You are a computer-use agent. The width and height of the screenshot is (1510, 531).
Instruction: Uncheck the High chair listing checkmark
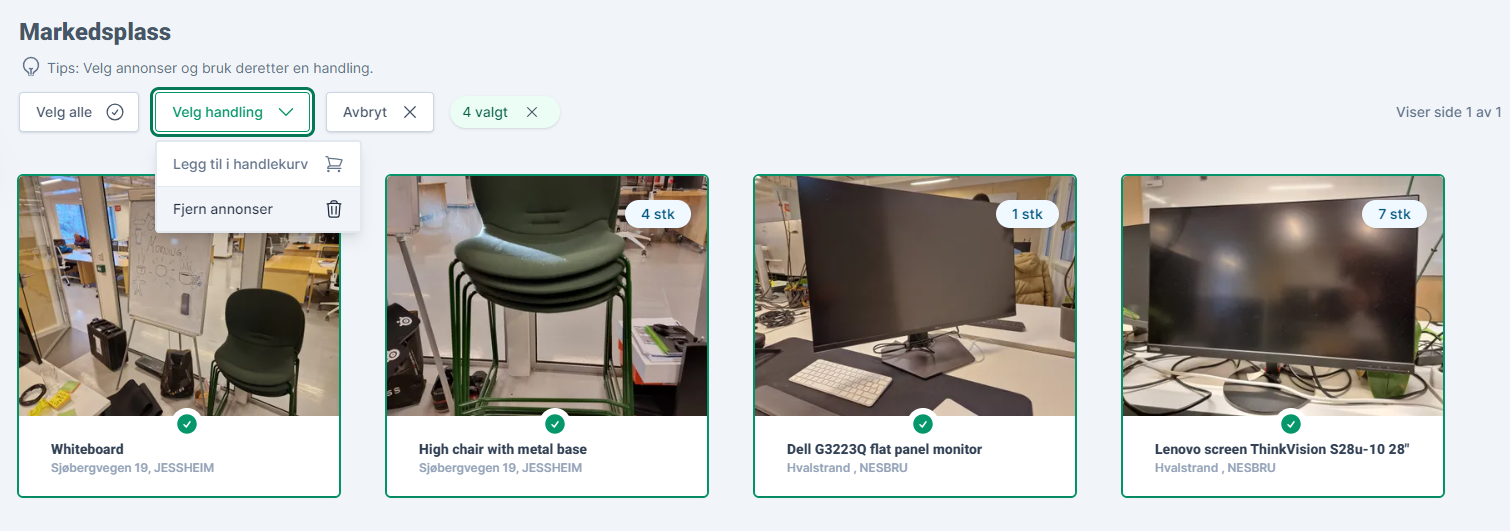(555, 424)
